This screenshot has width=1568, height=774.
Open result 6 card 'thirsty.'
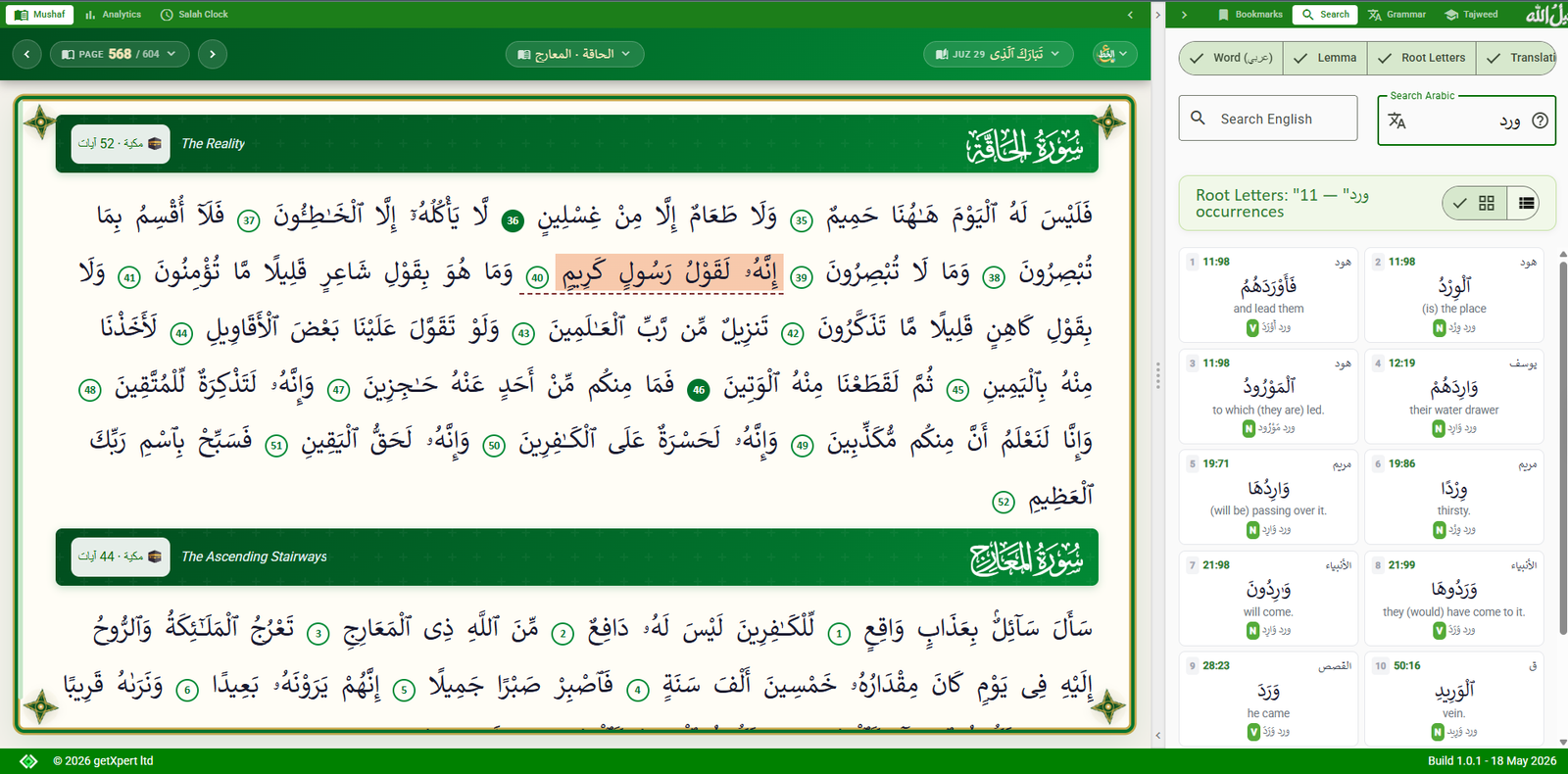pyautogui.click(x=1453, y=497)
